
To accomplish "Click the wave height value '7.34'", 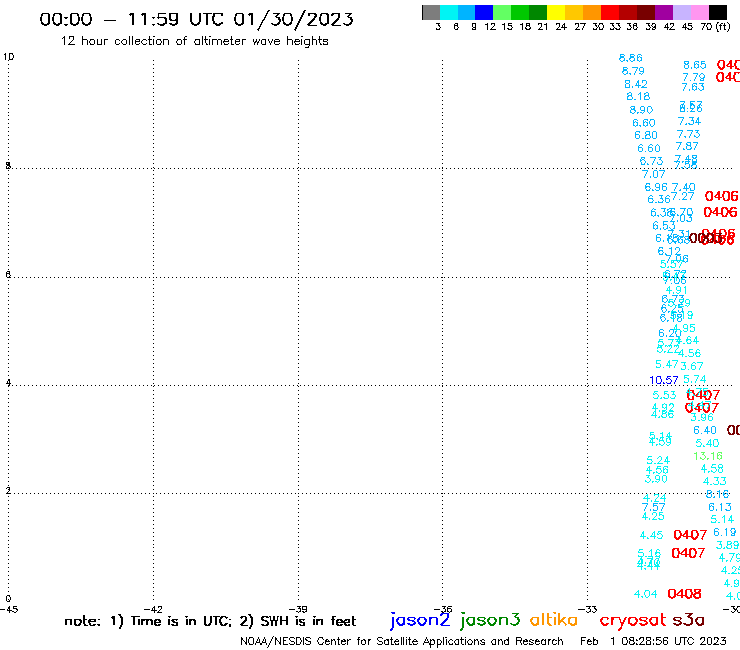I will pos(689,121).
